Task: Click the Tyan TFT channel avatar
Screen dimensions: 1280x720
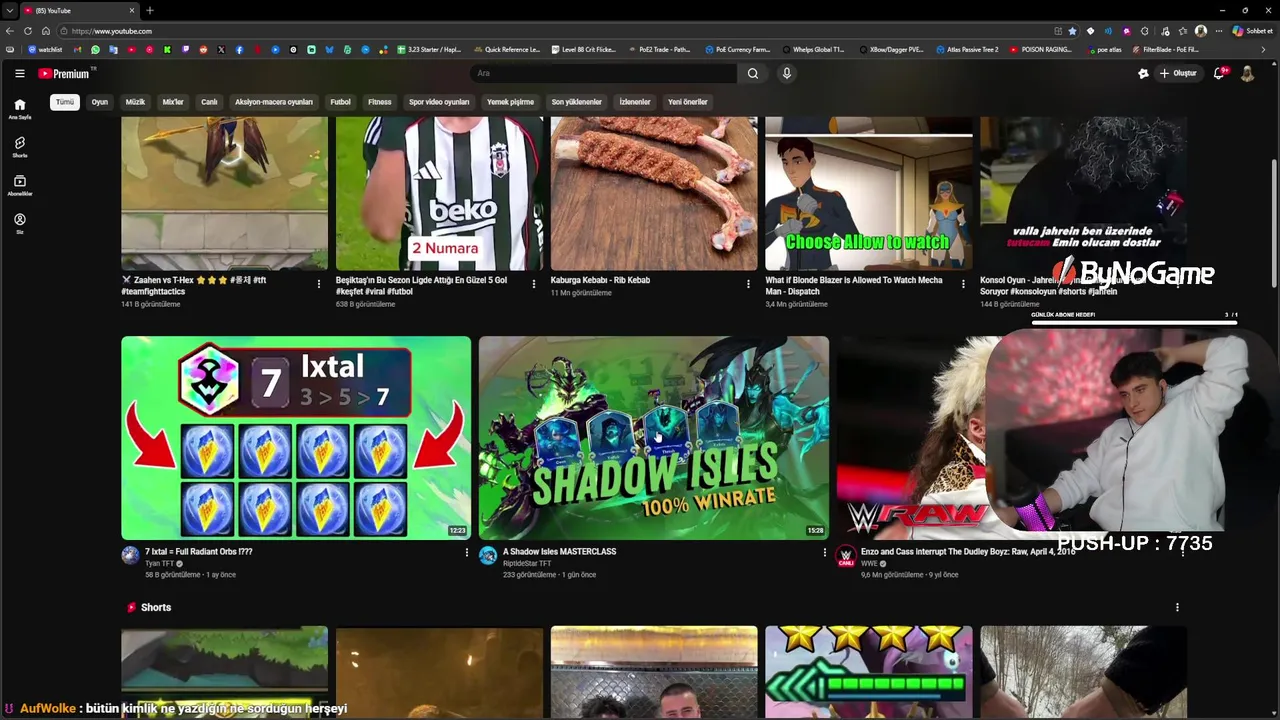Action: [130, 556]
